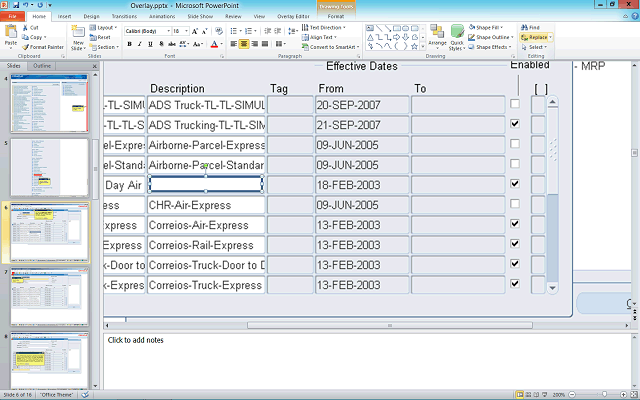Uncheck Enabled box for ADS Trucking row
Screen dimensions: 640x400
tap(514, 124)
